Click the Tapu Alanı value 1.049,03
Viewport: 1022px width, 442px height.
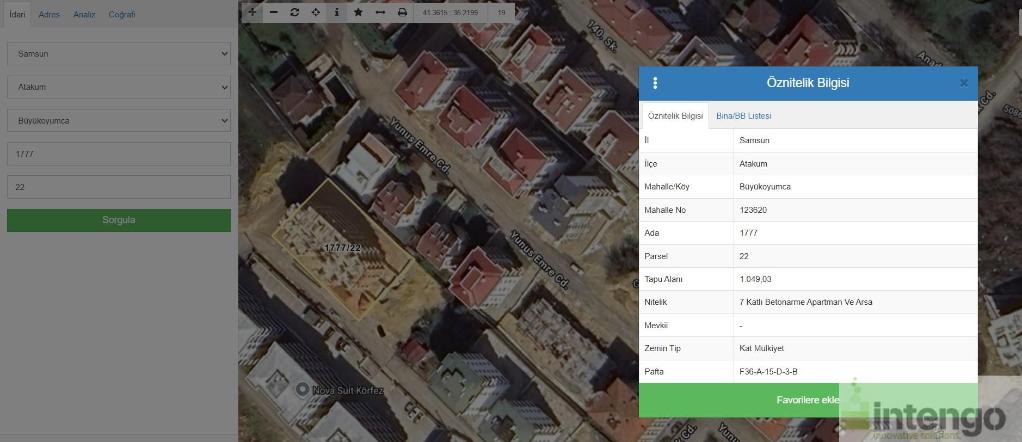pos(755,279)
